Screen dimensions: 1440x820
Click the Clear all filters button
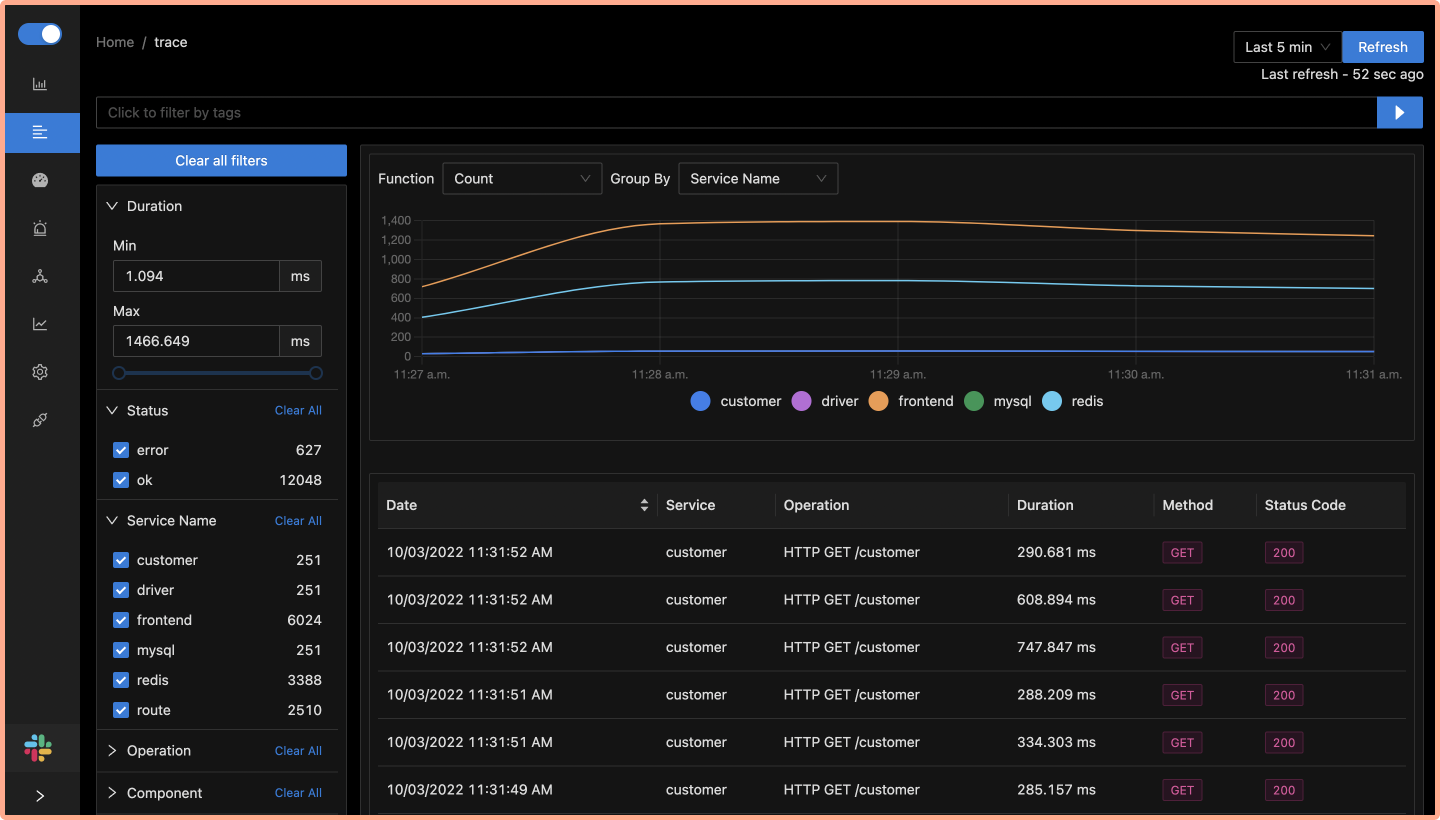tap(221, 161)
